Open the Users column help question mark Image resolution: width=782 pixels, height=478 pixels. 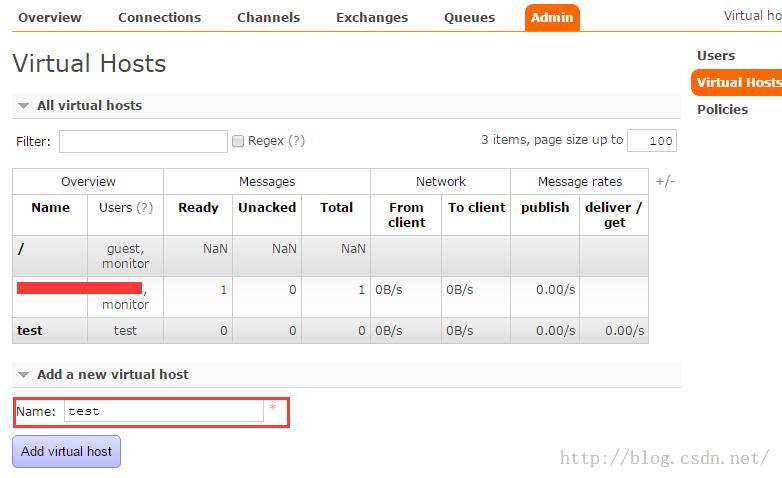click(145, 208)
